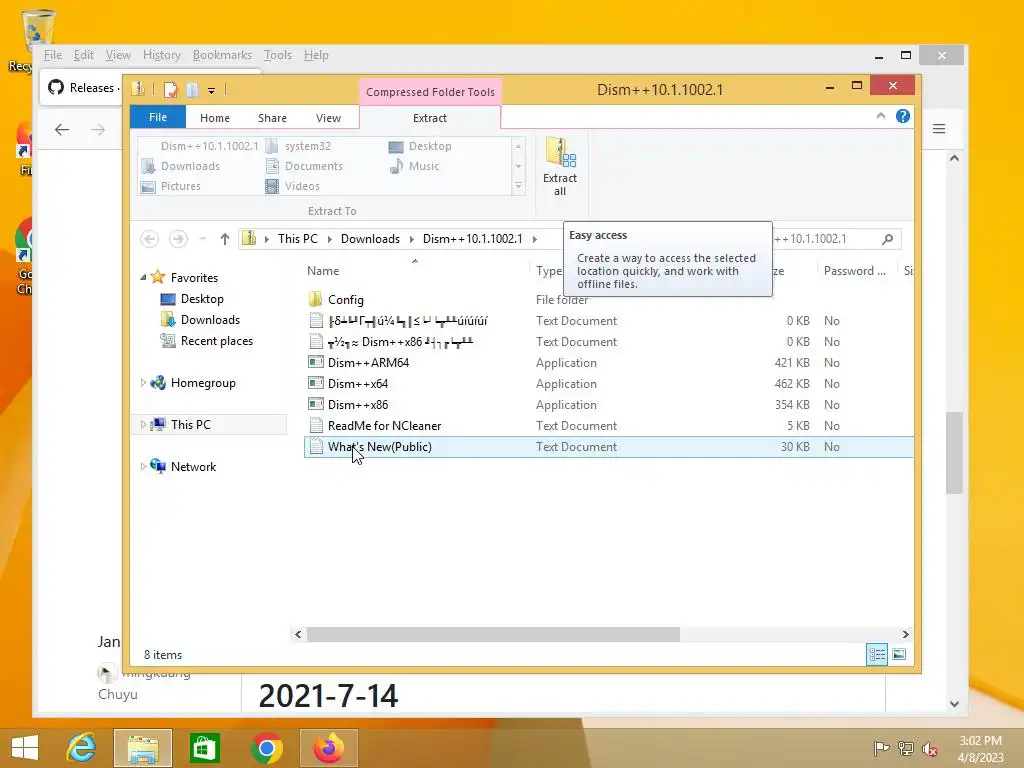Select ReadMe for NCleaner file icon
This screenshot has height=768, width=1024.
[x=316, y=425]
